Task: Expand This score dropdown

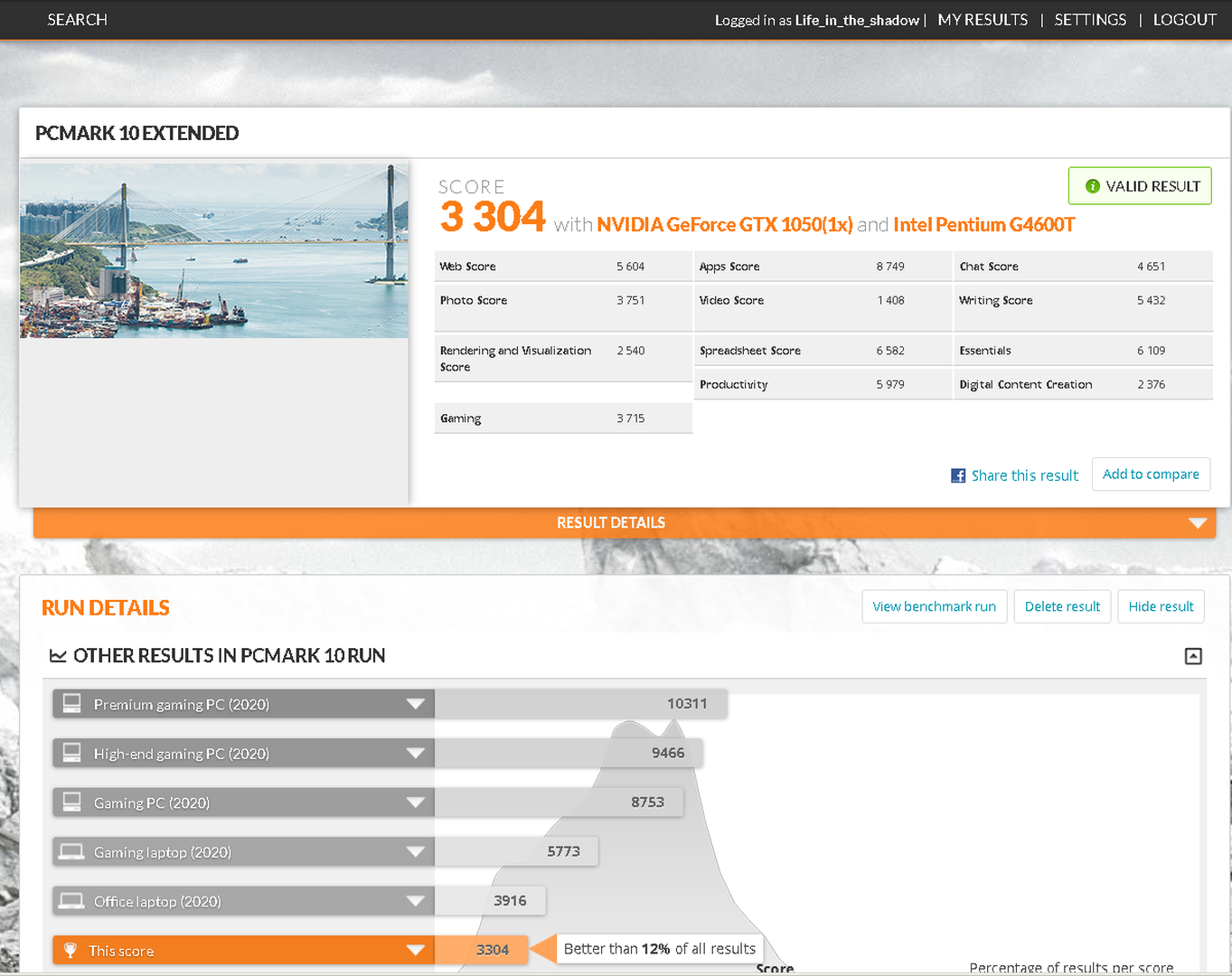Action: (x=415, y=951)
